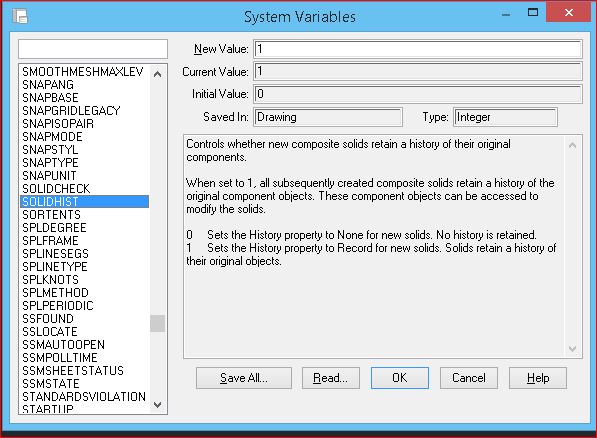The height and width of the screenshot is (438, 597).
Task: Click the Read... button
Action: pos(330,378)
